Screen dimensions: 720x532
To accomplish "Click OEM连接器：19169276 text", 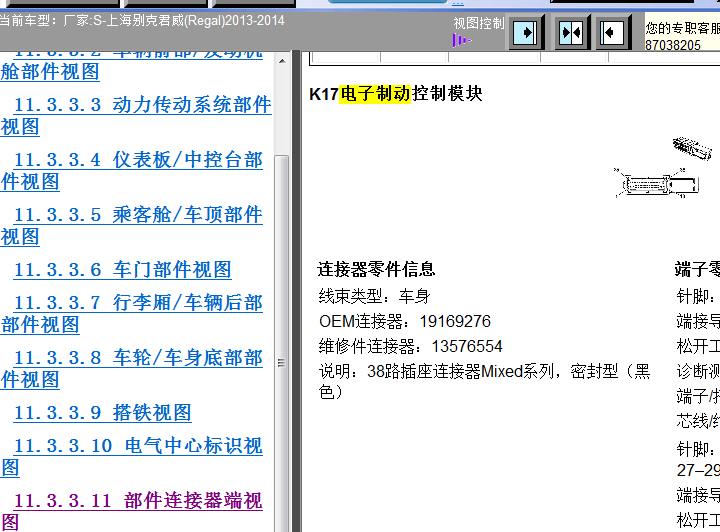I will point(405,321).
